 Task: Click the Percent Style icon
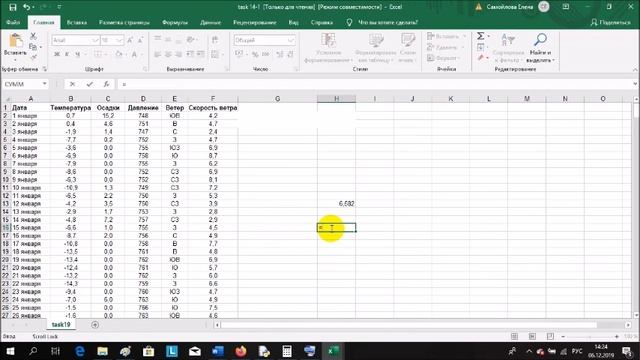point(255,54)
